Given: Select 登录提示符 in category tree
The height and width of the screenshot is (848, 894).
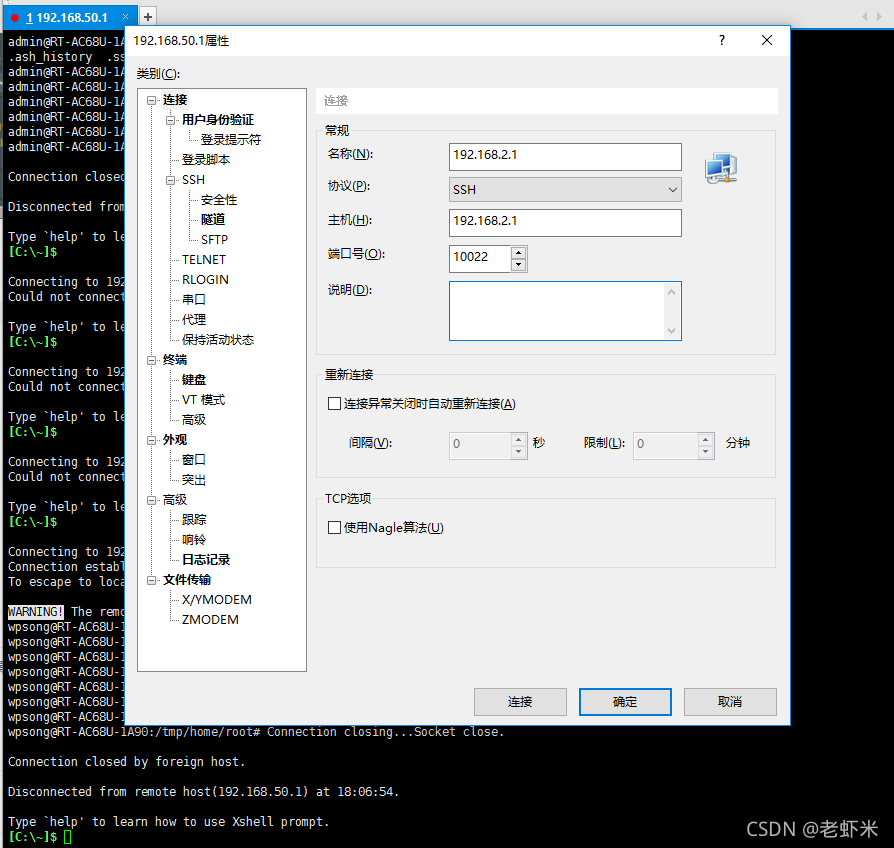Looking at the screenshot, I should click(231, 140).
